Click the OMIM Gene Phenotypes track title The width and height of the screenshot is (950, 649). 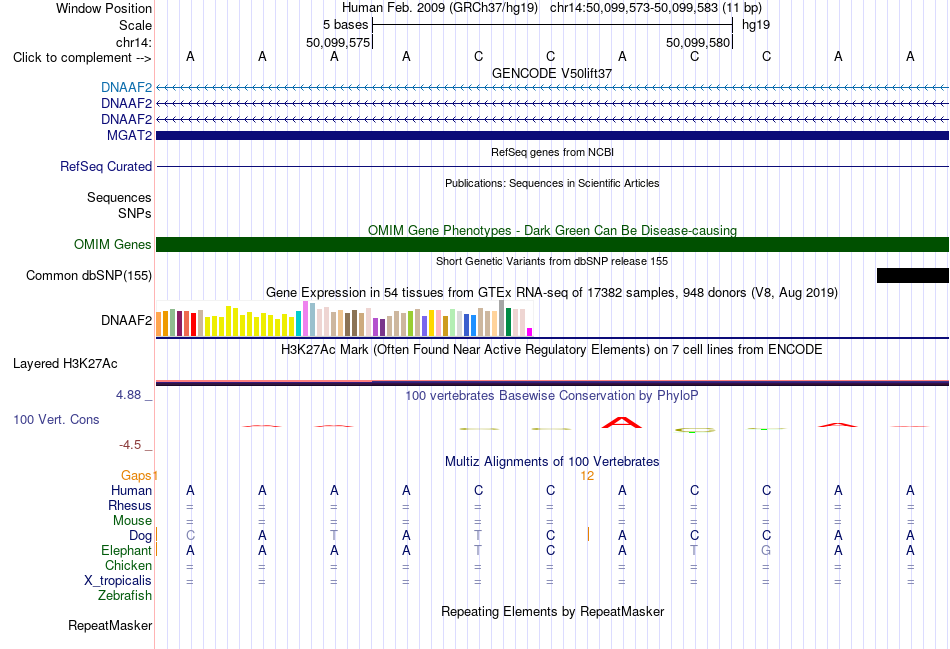(x=552, y=230)
